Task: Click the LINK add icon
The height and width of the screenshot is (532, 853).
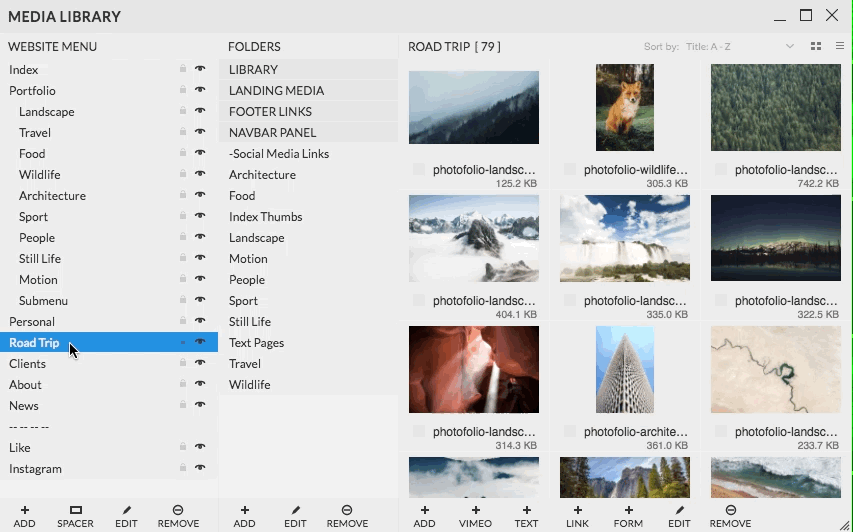Action: tap(577, 510)
